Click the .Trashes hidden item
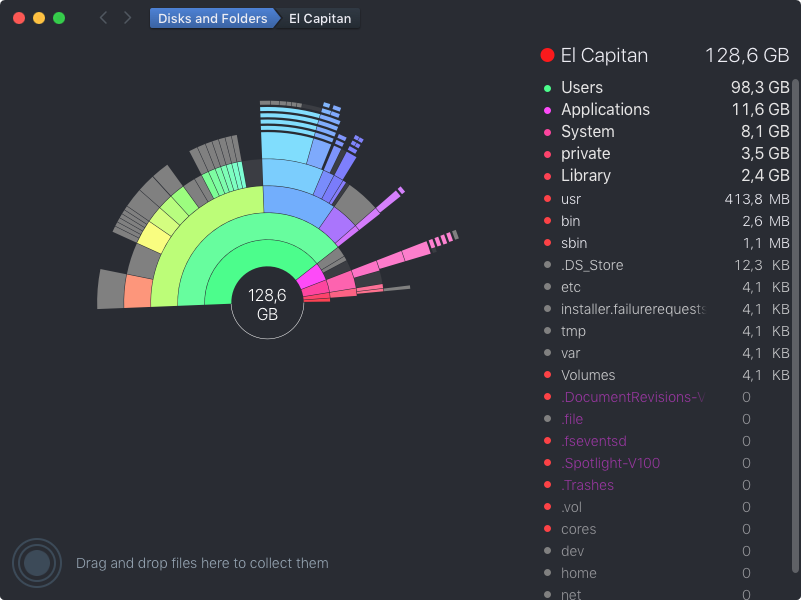Image resolution: width=801 pixels, height=600 pixels. 587,485
